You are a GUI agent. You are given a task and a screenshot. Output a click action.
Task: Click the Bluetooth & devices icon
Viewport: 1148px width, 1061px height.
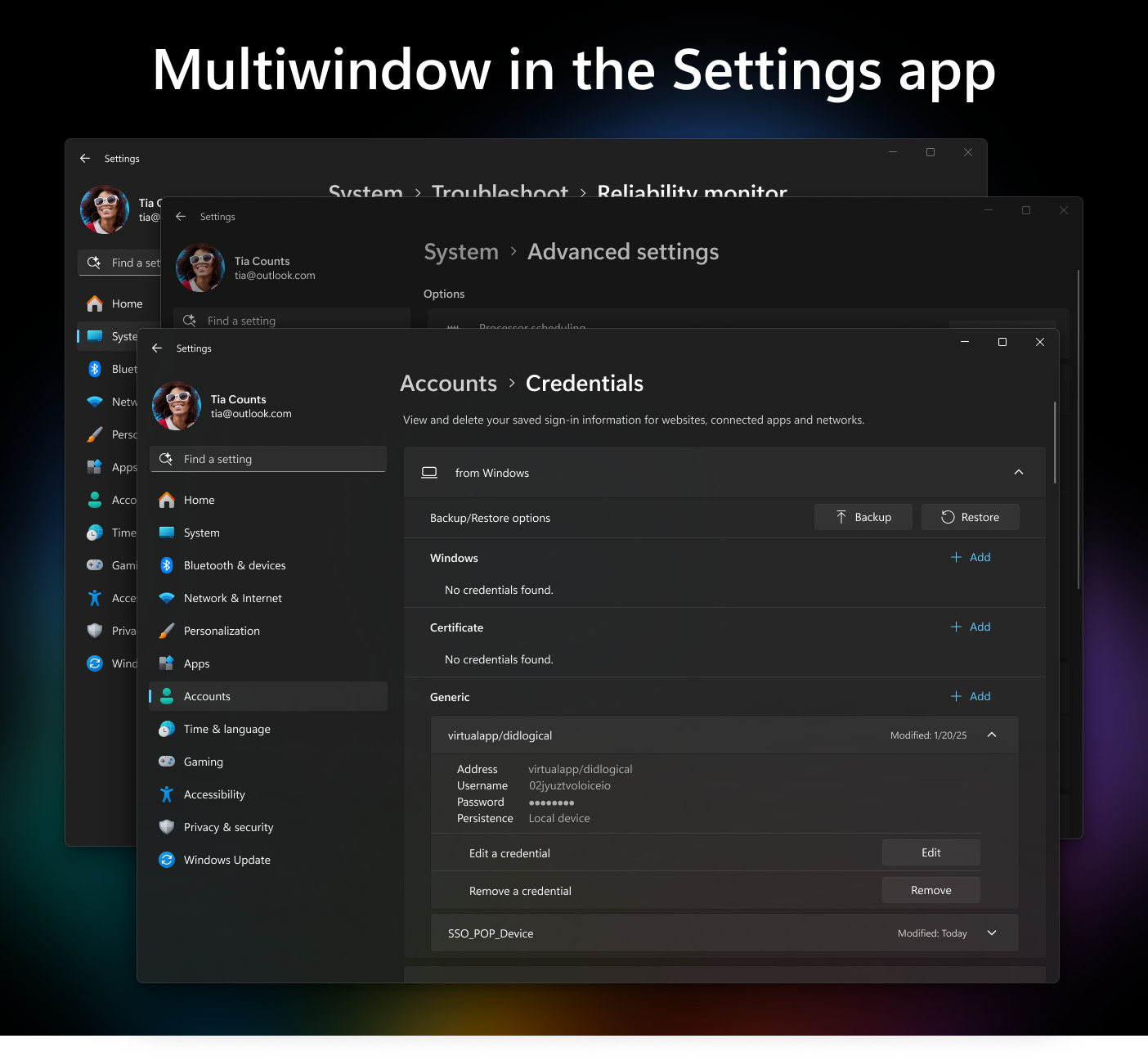pyautogui.click(x=167, y=565)
